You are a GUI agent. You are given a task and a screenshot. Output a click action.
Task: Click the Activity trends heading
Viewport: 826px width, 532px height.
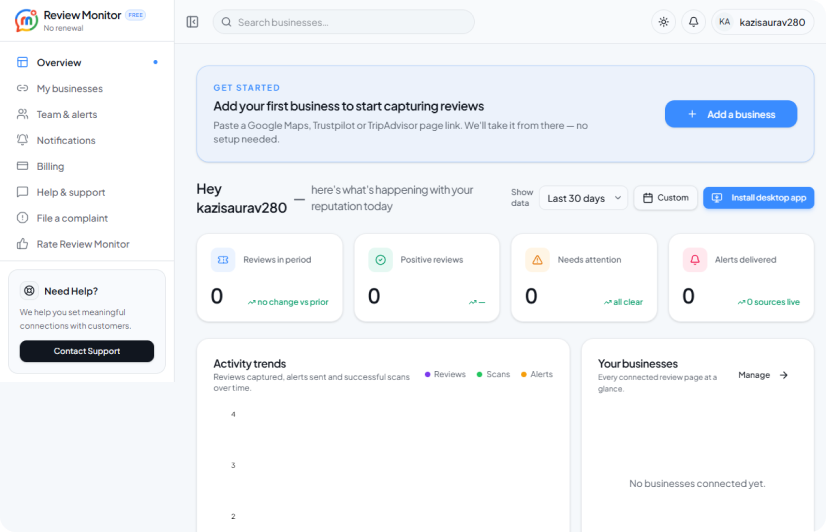(250, 363)
